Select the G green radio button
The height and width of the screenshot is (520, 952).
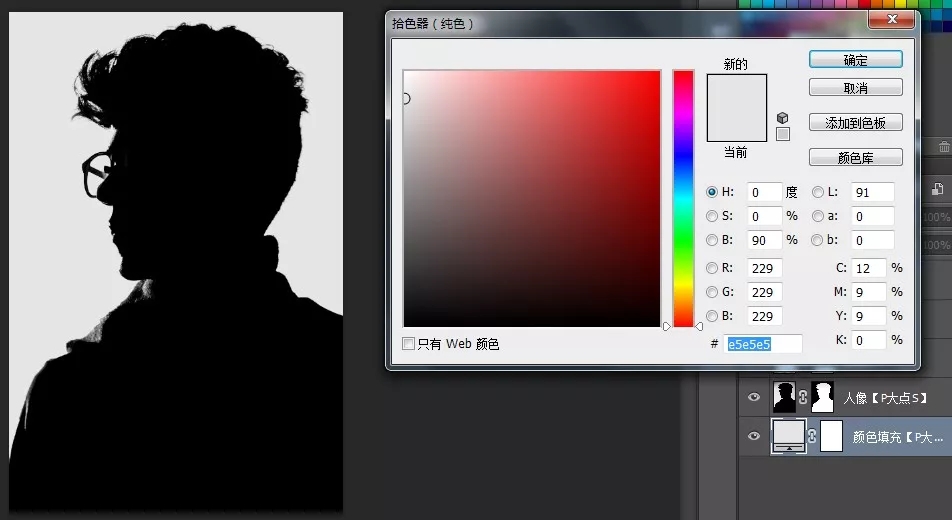point(712,292)
